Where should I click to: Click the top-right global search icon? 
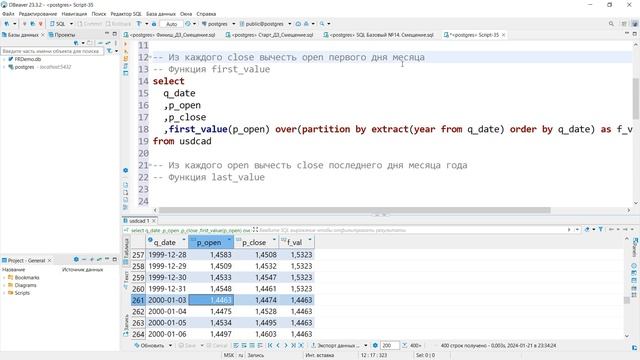(611, 24)
